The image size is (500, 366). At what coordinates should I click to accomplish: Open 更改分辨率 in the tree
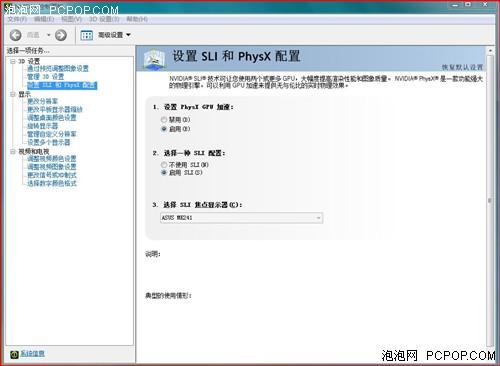[42, 101]
